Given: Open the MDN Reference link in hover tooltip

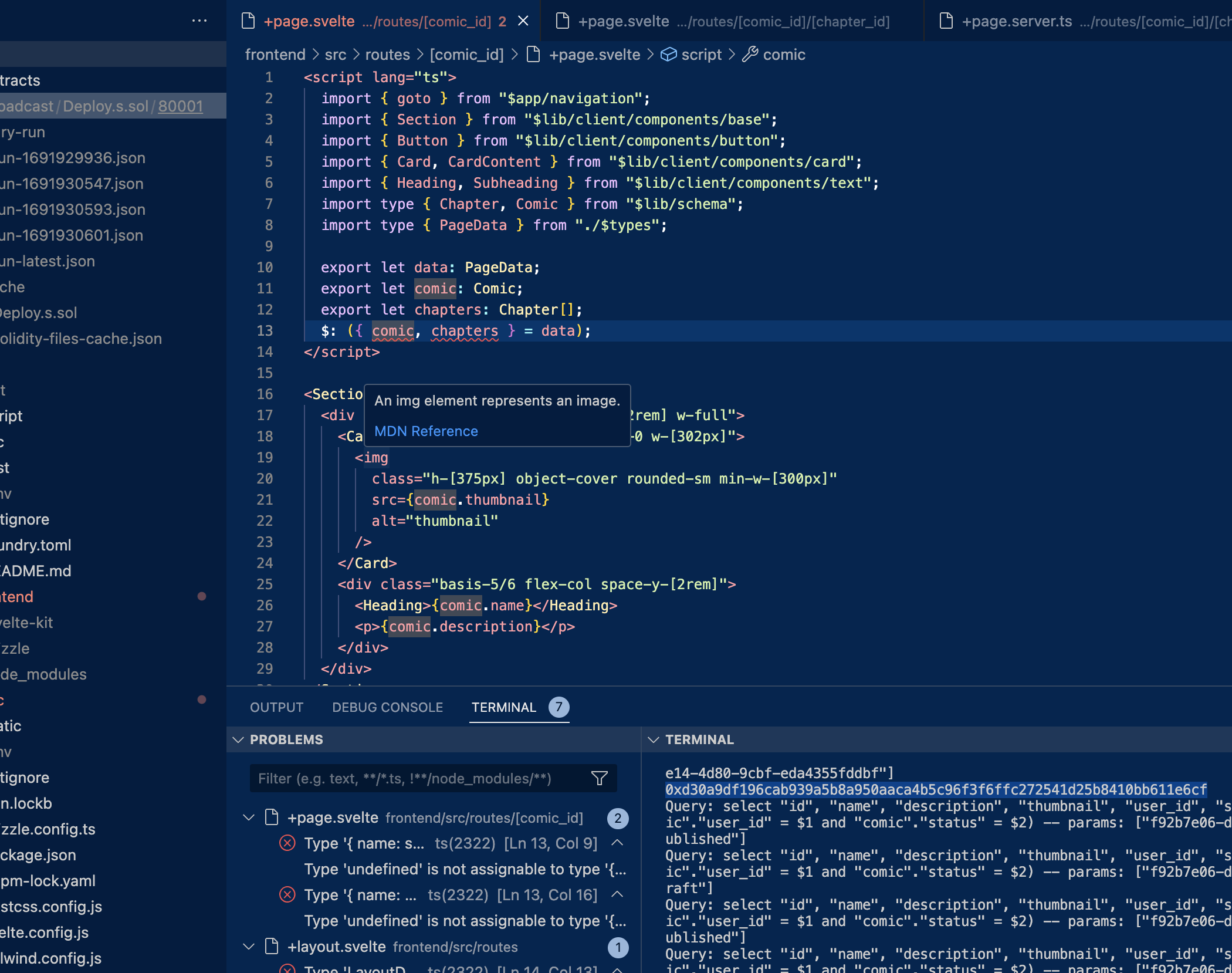Looking at the screenshot, I should (426, 431).
